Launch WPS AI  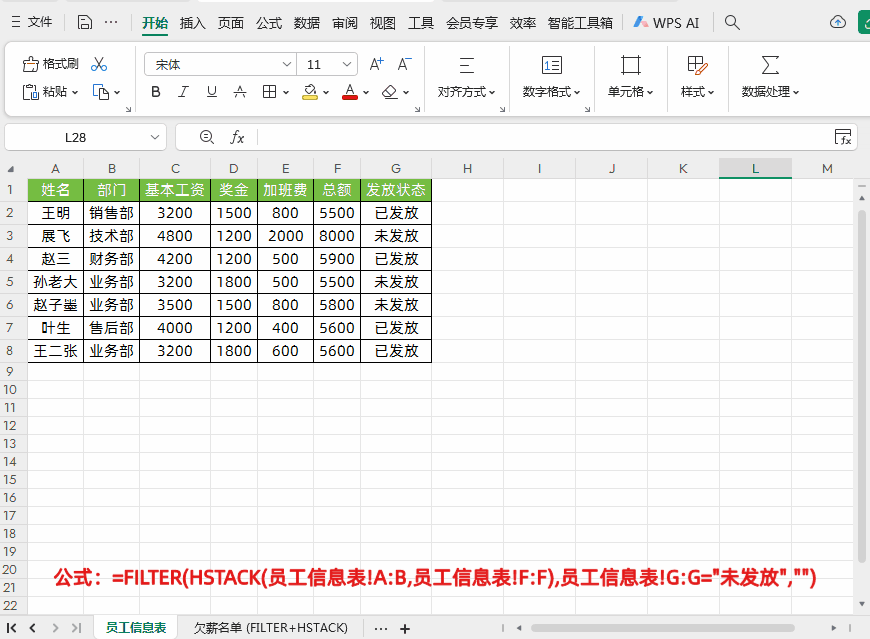pos(666,23)
